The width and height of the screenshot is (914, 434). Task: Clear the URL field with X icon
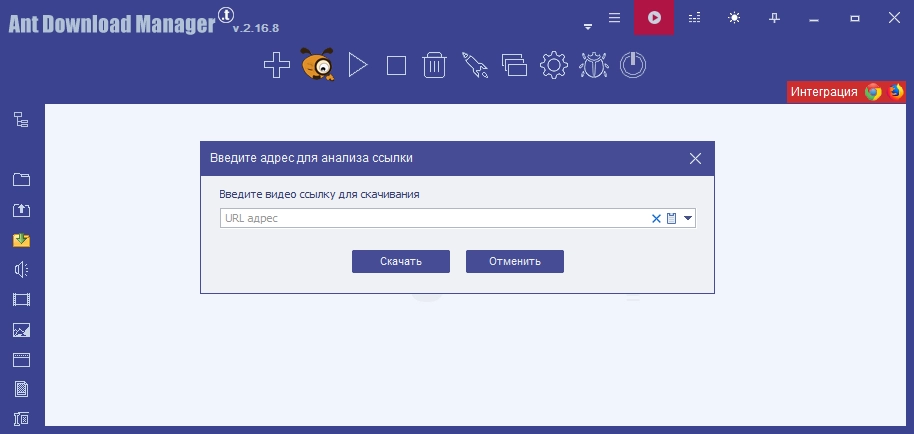tap(656, 218)
